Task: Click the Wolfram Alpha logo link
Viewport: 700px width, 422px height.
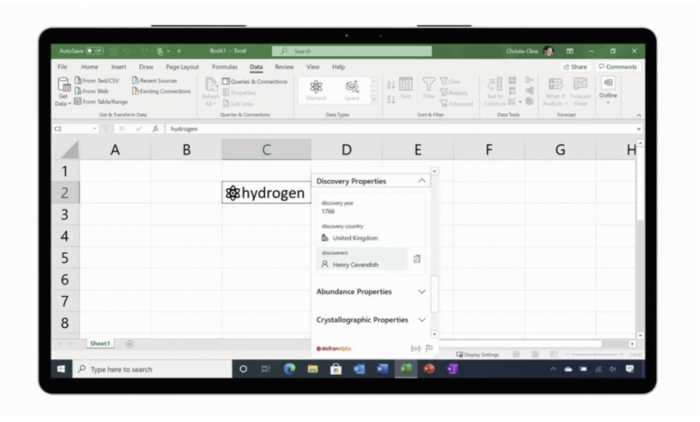Action: (x=333, y=349)
